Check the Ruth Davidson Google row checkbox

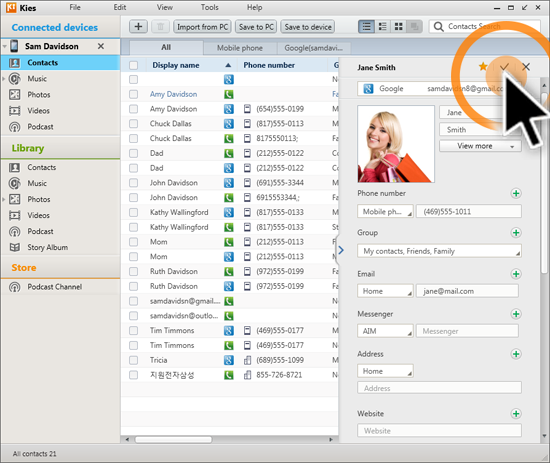133,286
